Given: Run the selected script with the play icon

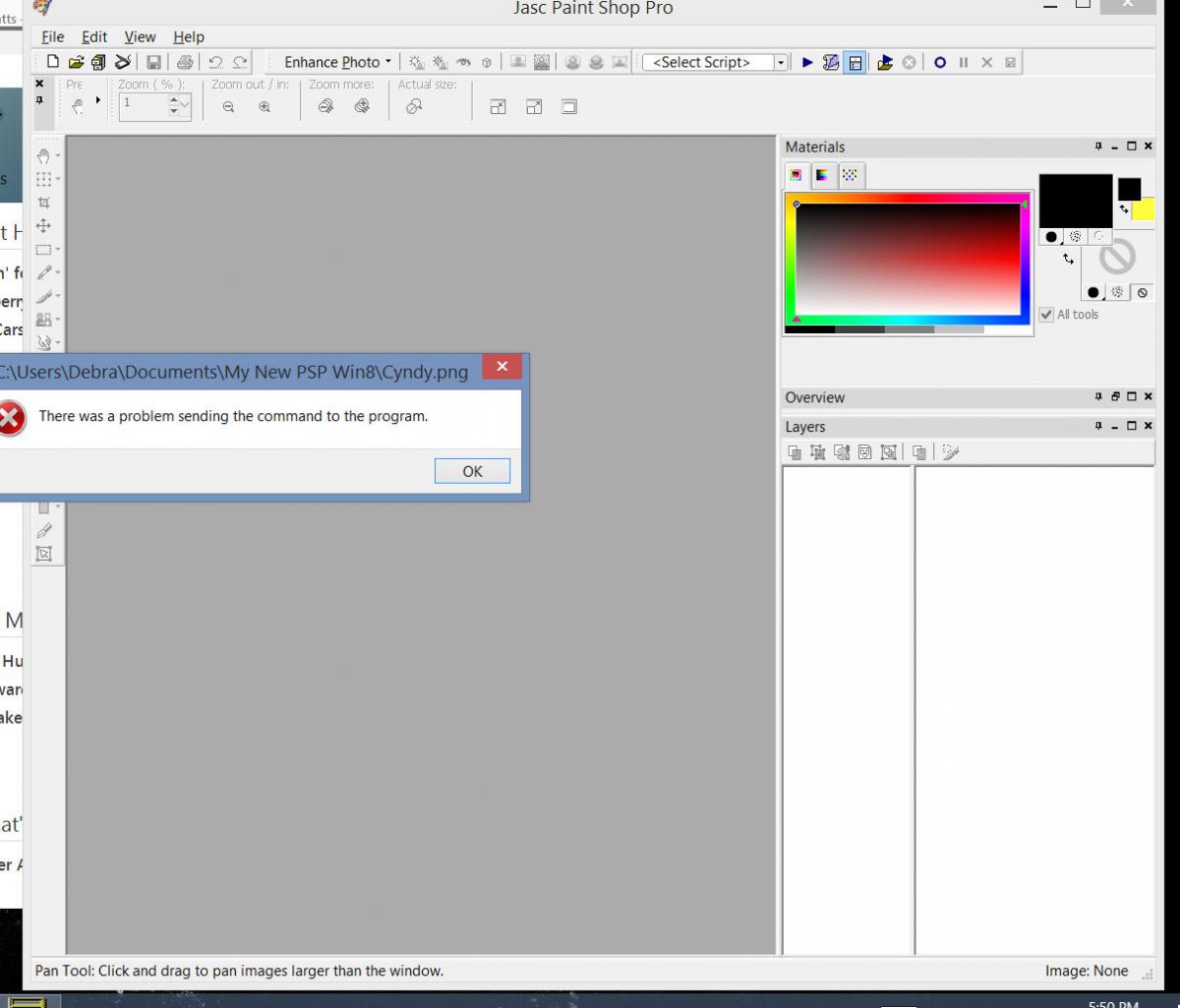Looking at the screenshot, I should (807, 62).
